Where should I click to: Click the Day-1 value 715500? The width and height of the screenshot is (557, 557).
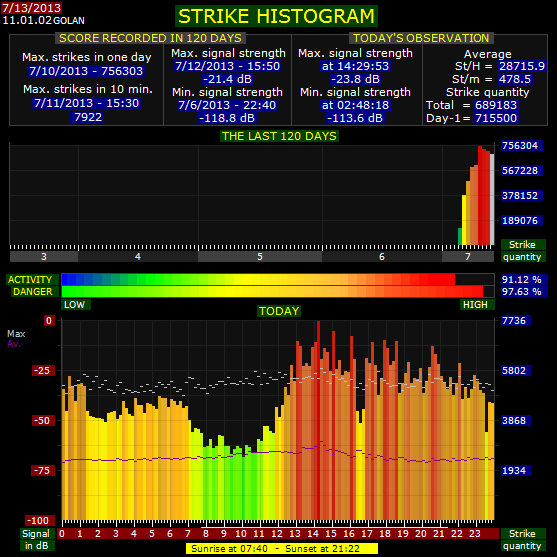coord(496,118)
